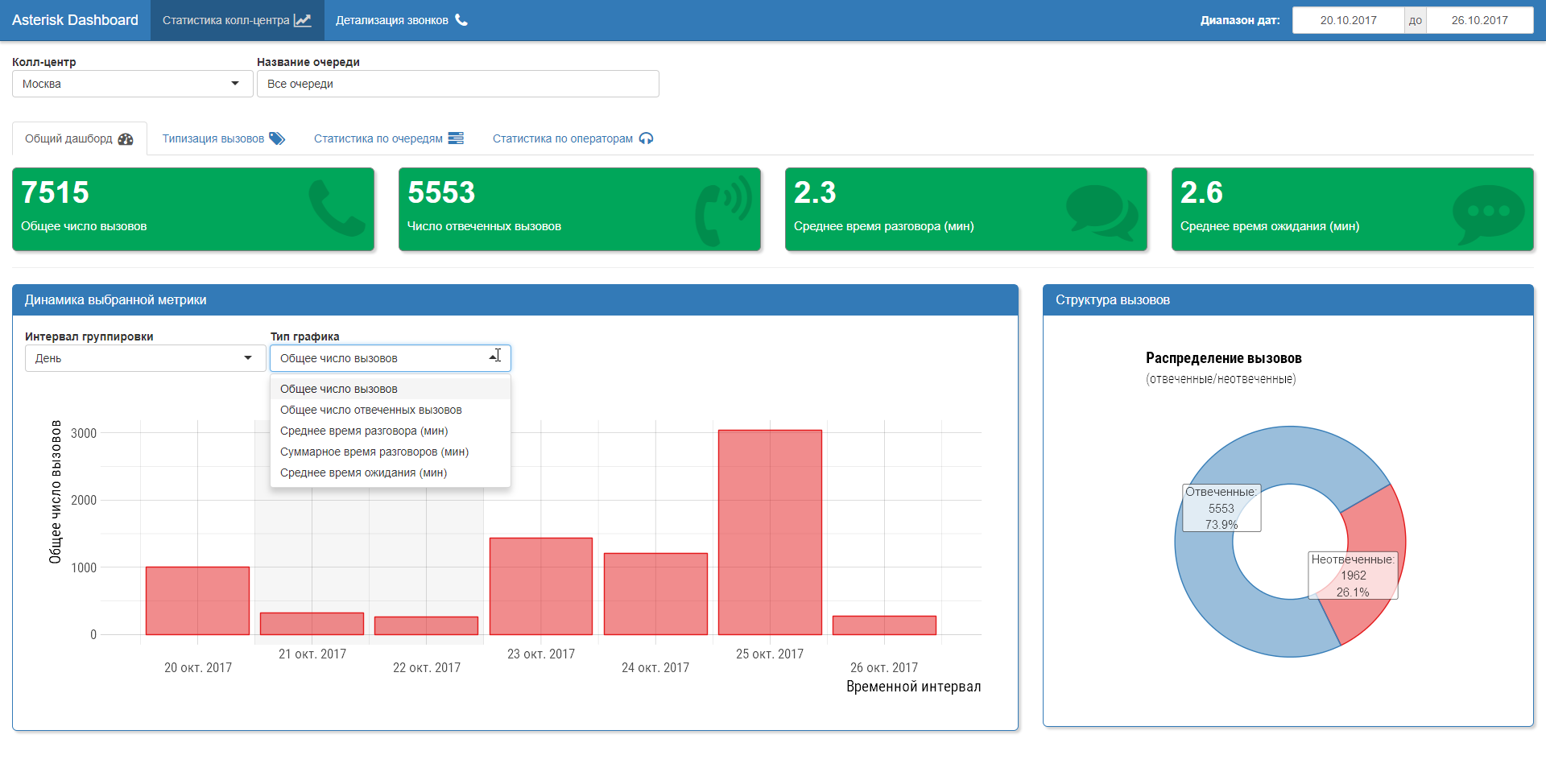Select Среднее время ожидания (мин) option
Viewport: 1546px width, 784px height.
point(391,472)
